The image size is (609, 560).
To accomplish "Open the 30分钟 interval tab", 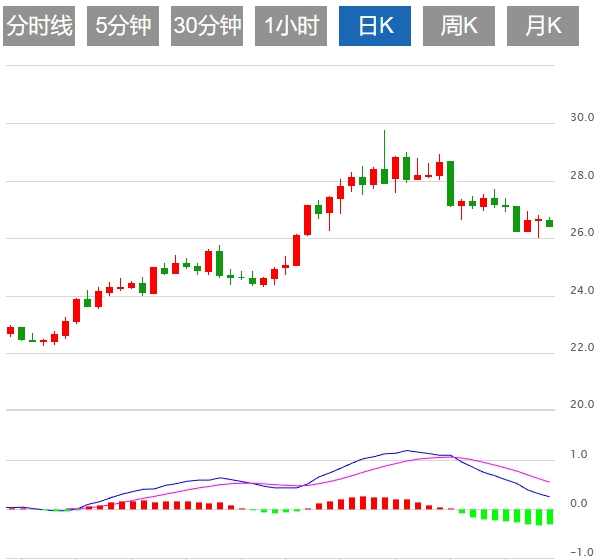I will point(207,27).
